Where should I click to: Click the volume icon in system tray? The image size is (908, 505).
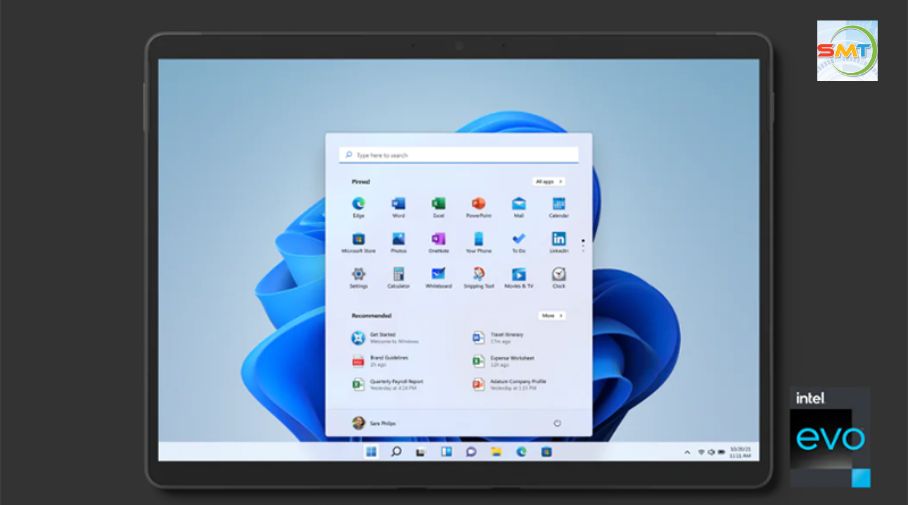pyautogui.click(x=711, y=452)
